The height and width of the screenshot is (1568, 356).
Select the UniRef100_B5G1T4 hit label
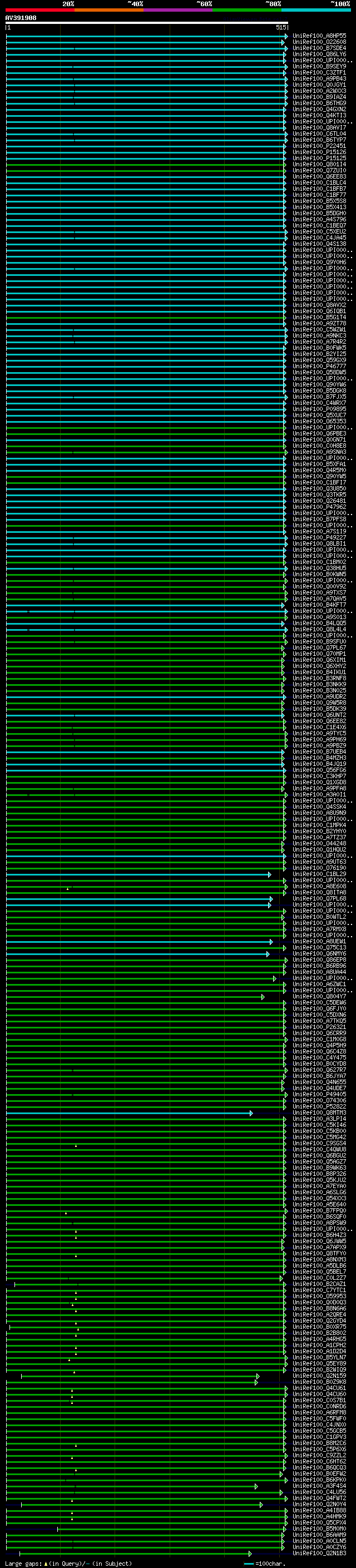pos(319,317)
